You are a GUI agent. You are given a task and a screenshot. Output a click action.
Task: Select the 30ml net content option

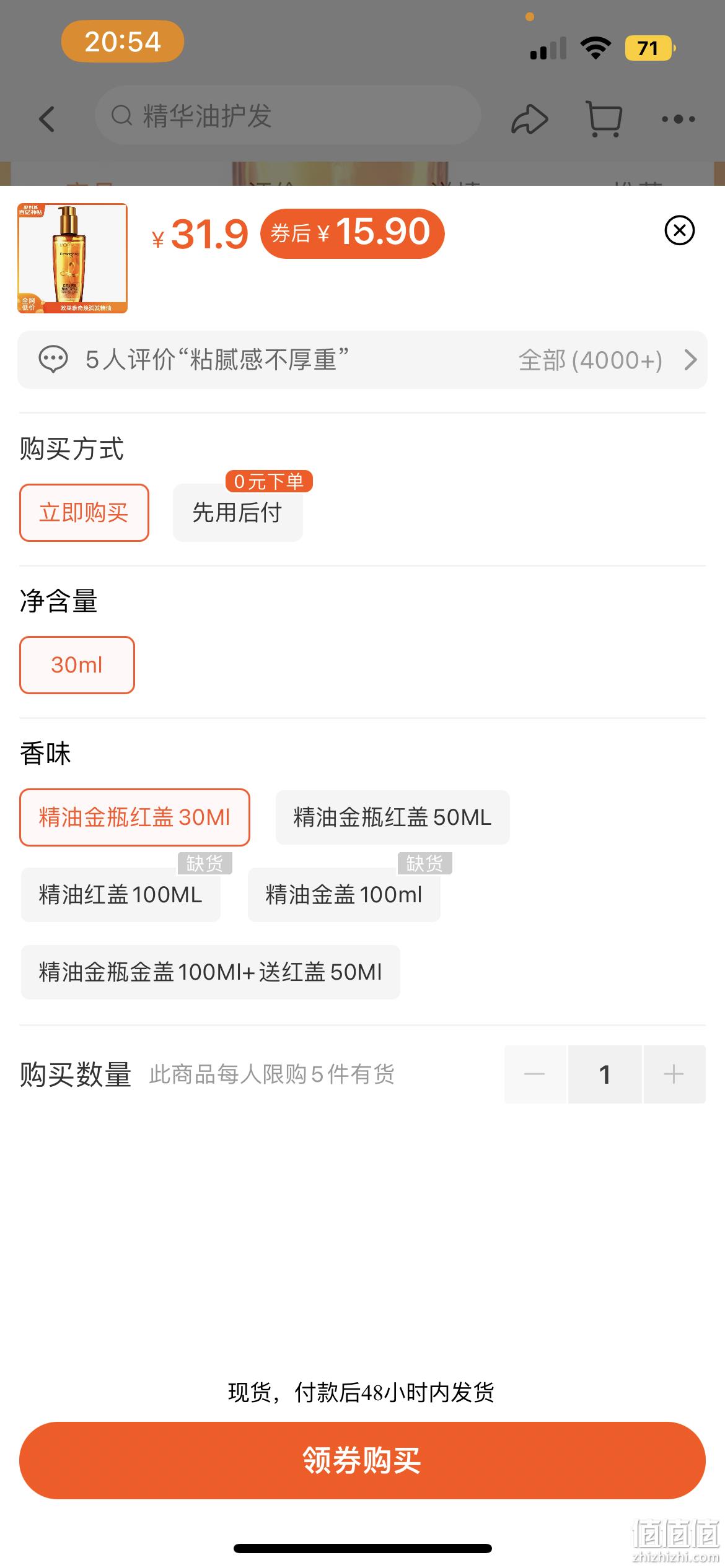(x=77, y=665)
